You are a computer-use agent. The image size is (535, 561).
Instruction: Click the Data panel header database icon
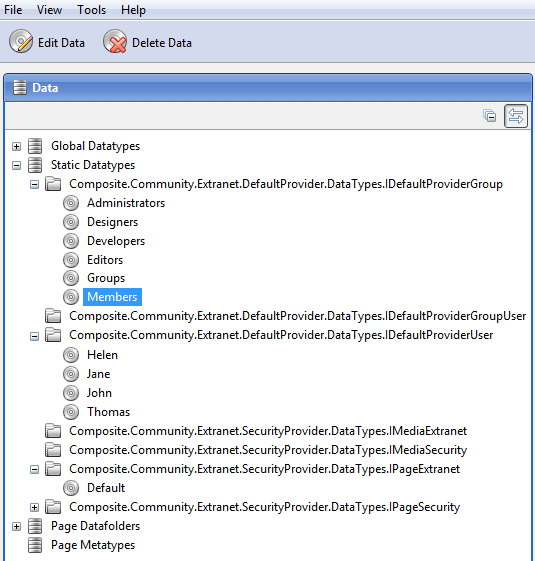coord(20,88)
